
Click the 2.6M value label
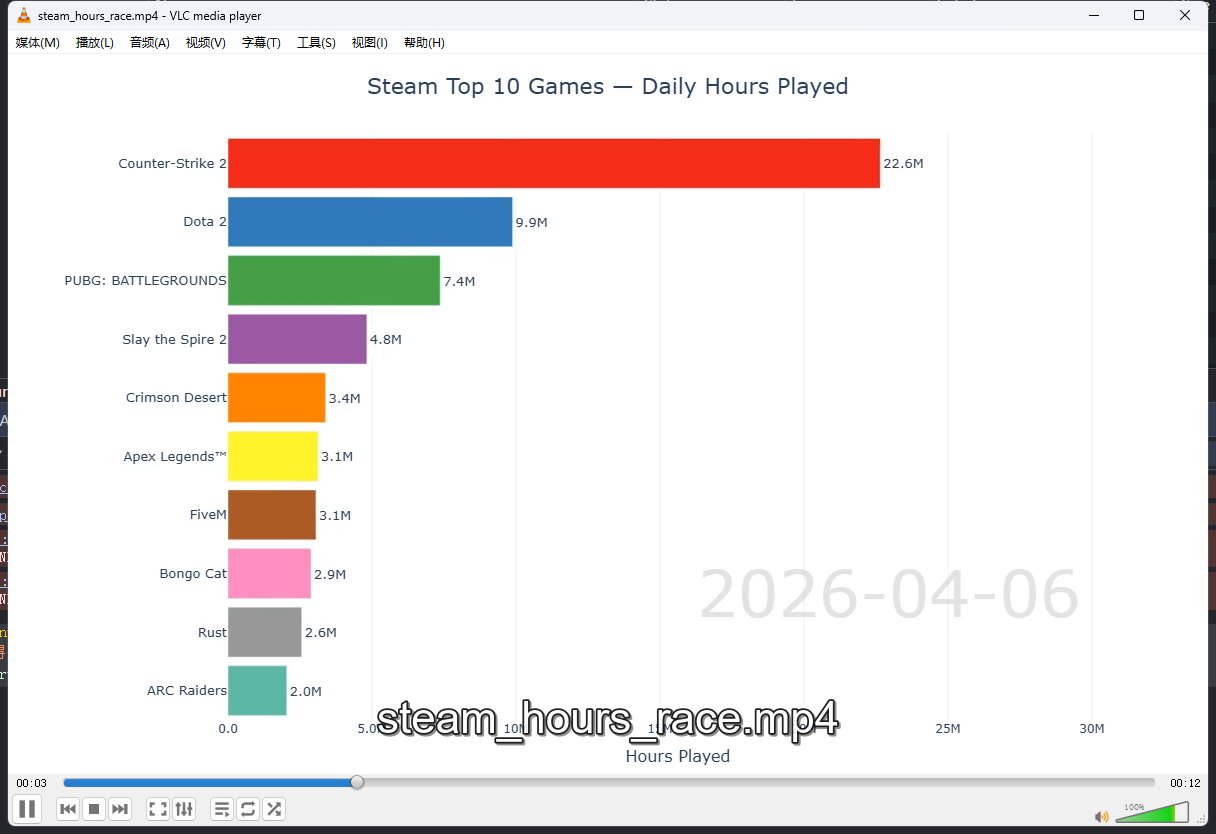point(321,633)
